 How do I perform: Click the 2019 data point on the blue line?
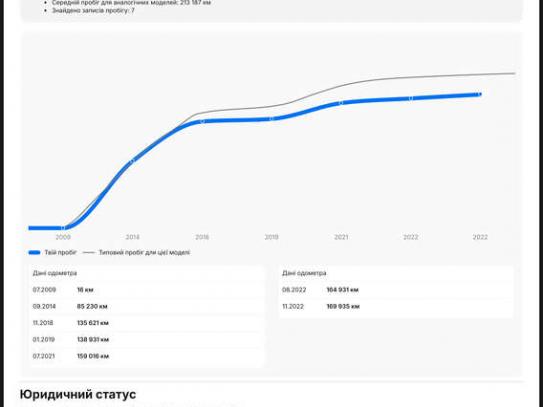tap(272, 119)
